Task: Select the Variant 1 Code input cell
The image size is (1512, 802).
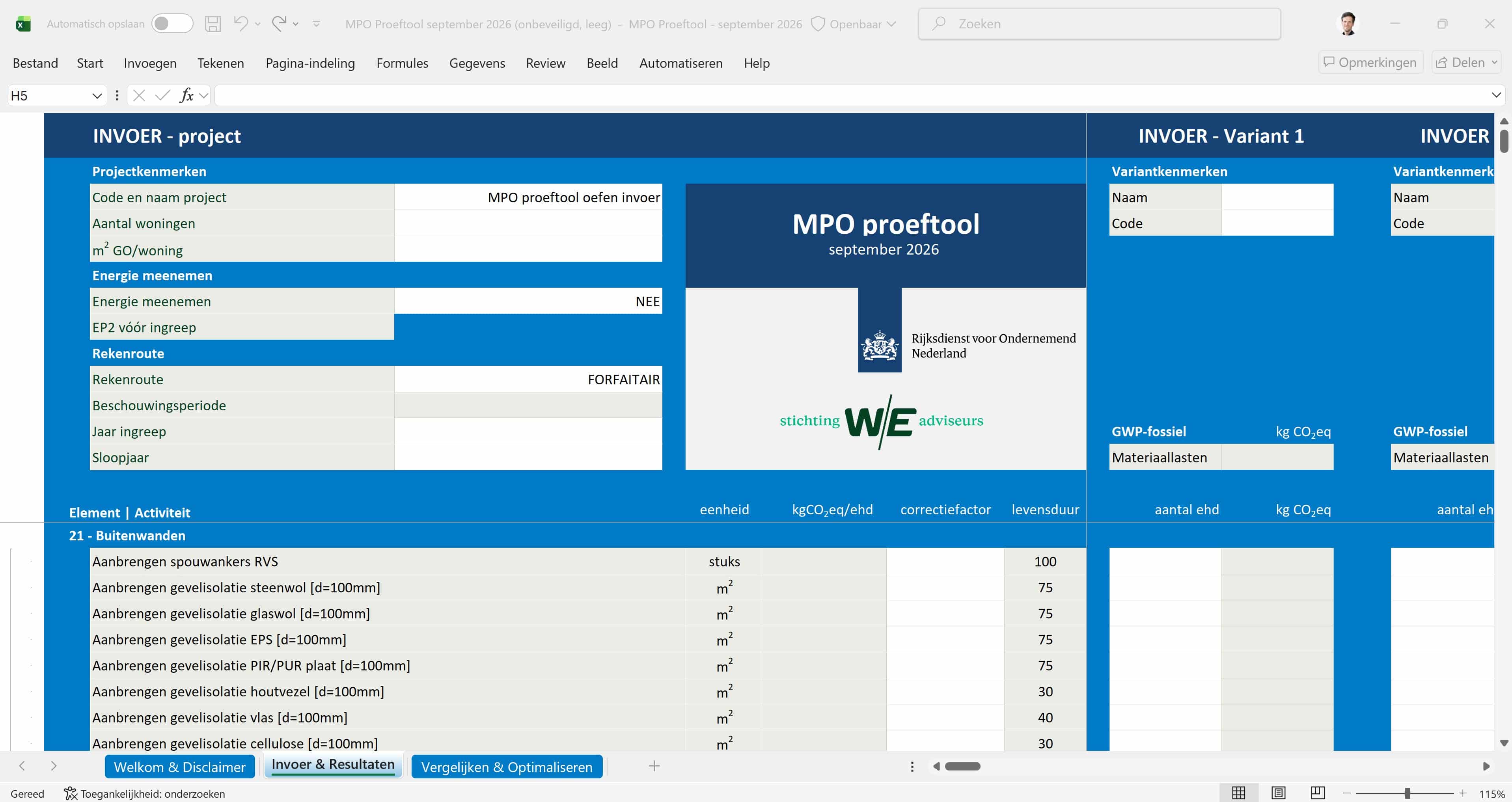Action: 1277,223
